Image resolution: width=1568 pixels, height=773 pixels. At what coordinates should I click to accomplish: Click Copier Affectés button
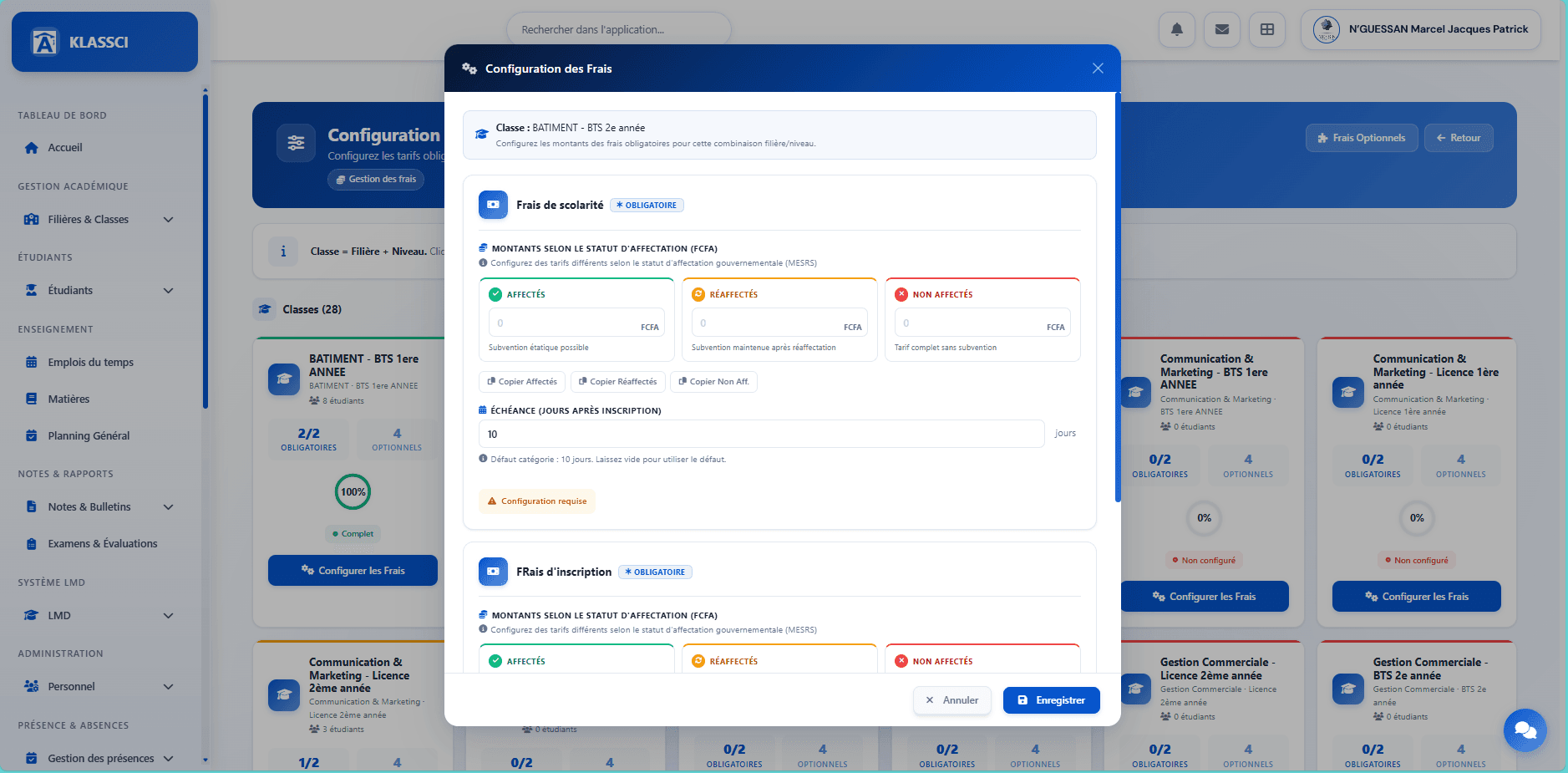point(522,382)
